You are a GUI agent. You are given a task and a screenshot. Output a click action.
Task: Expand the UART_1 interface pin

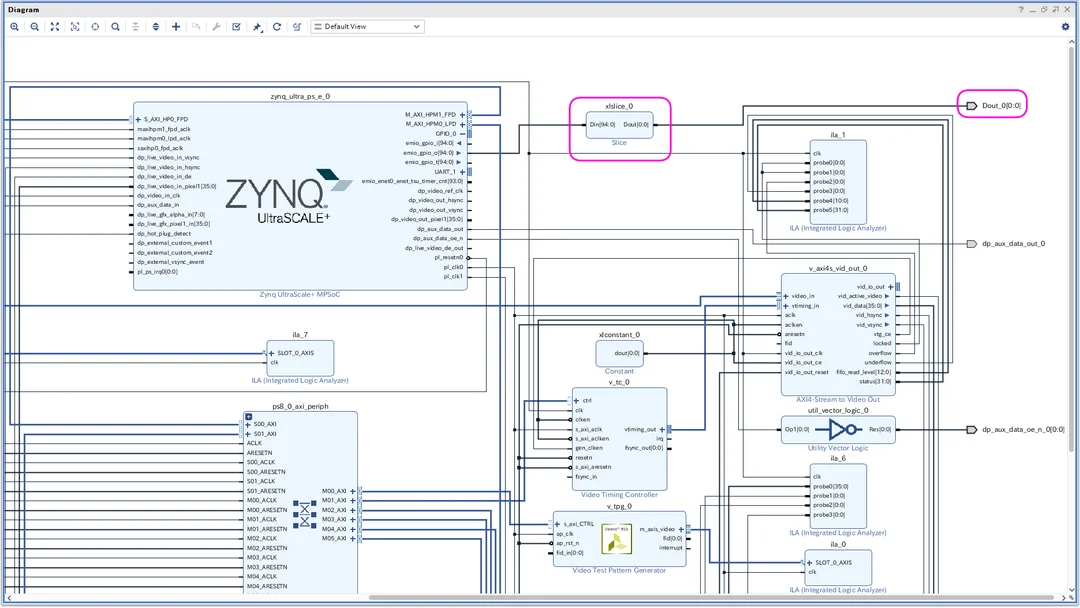click(462, 171)
